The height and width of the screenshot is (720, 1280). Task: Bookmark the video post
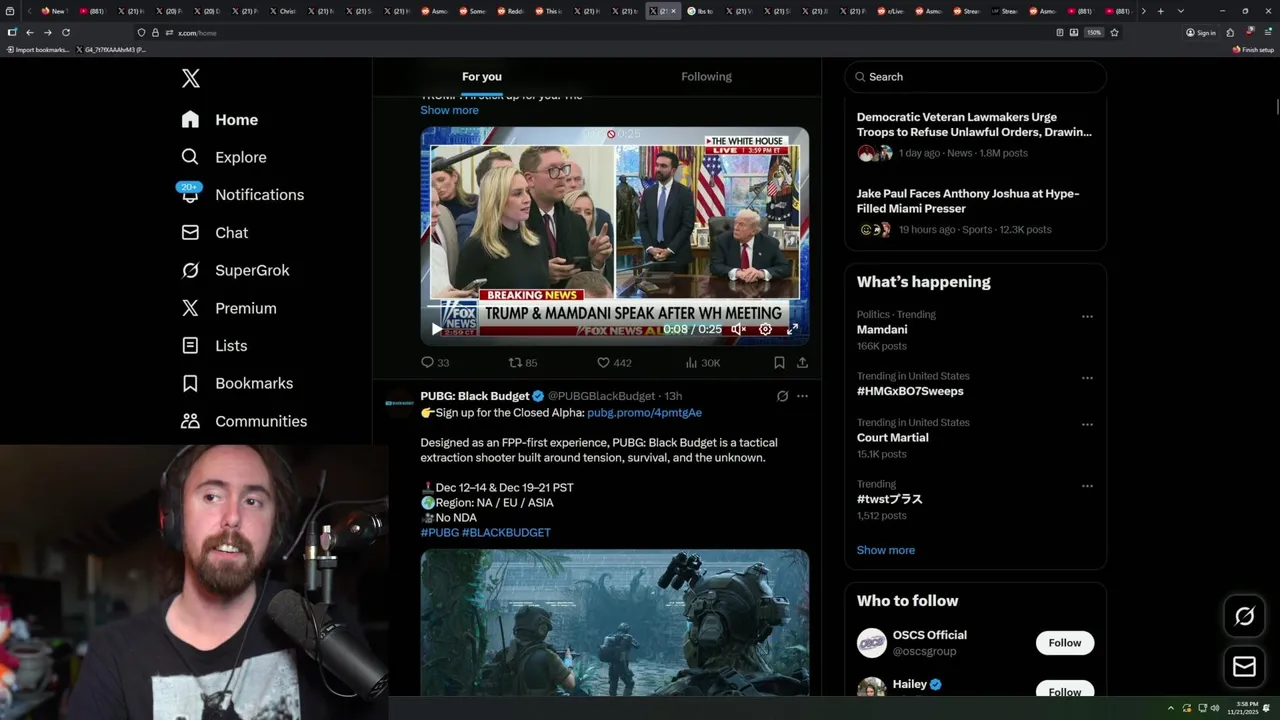779,363
